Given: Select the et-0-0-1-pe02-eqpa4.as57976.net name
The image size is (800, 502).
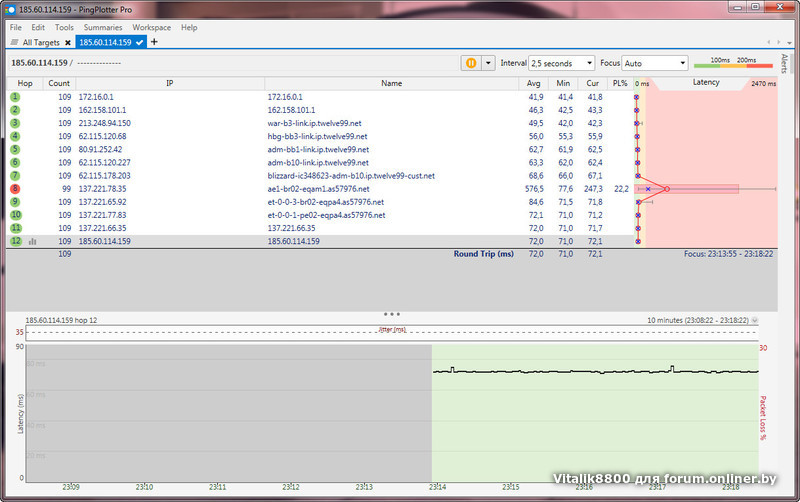Looking at the screenshot, I should (327, 215).
